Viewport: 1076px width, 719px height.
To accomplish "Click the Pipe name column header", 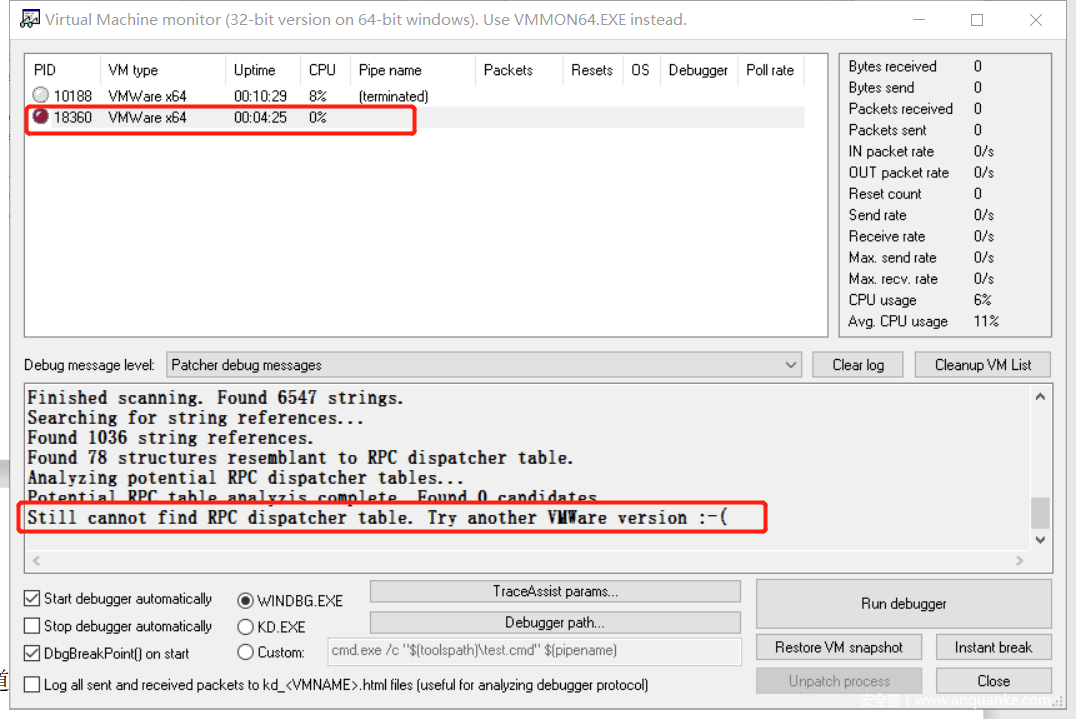I will point(390,70).
